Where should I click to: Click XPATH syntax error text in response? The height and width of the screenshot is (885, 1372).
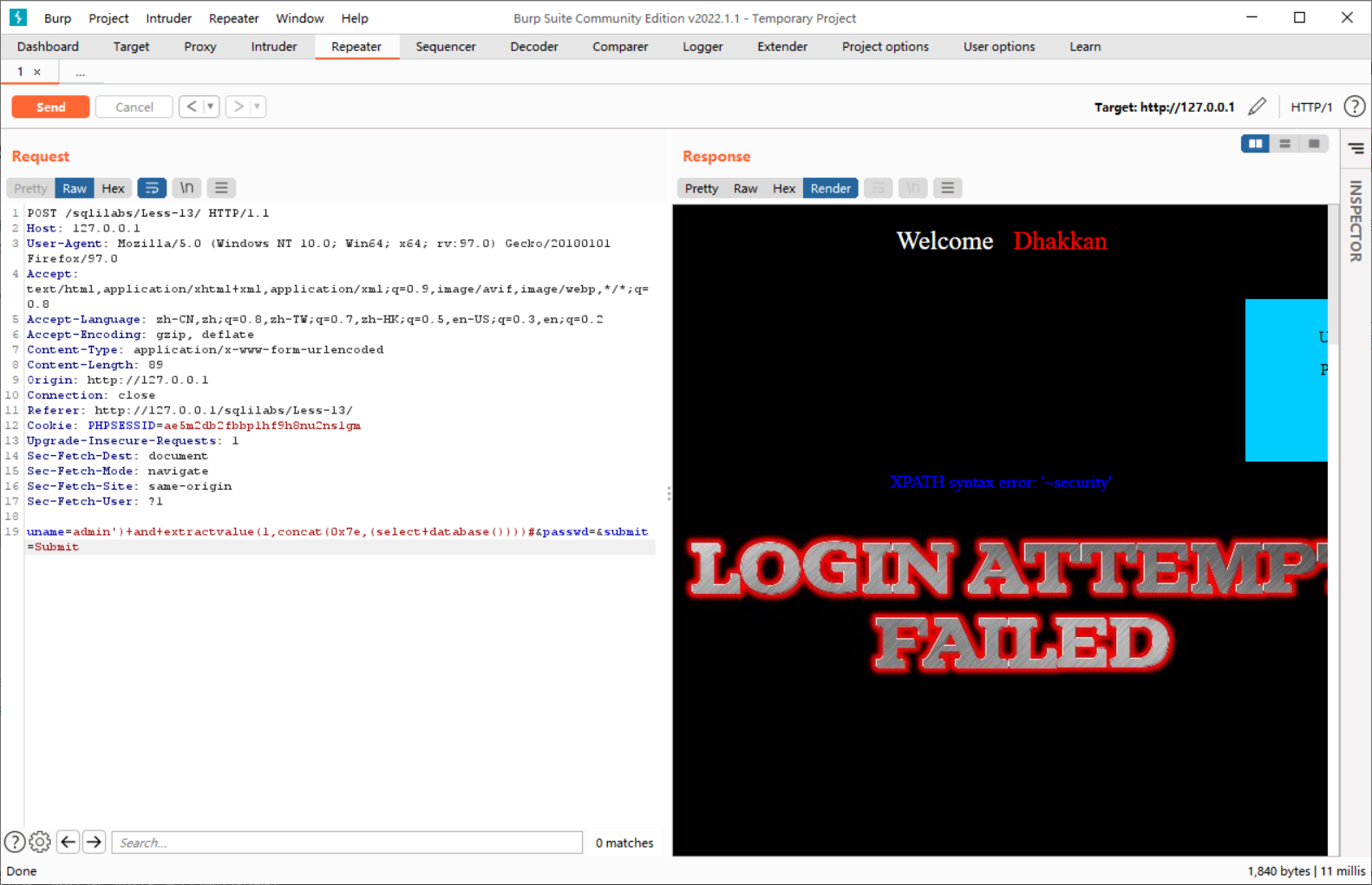(1001, 483)
